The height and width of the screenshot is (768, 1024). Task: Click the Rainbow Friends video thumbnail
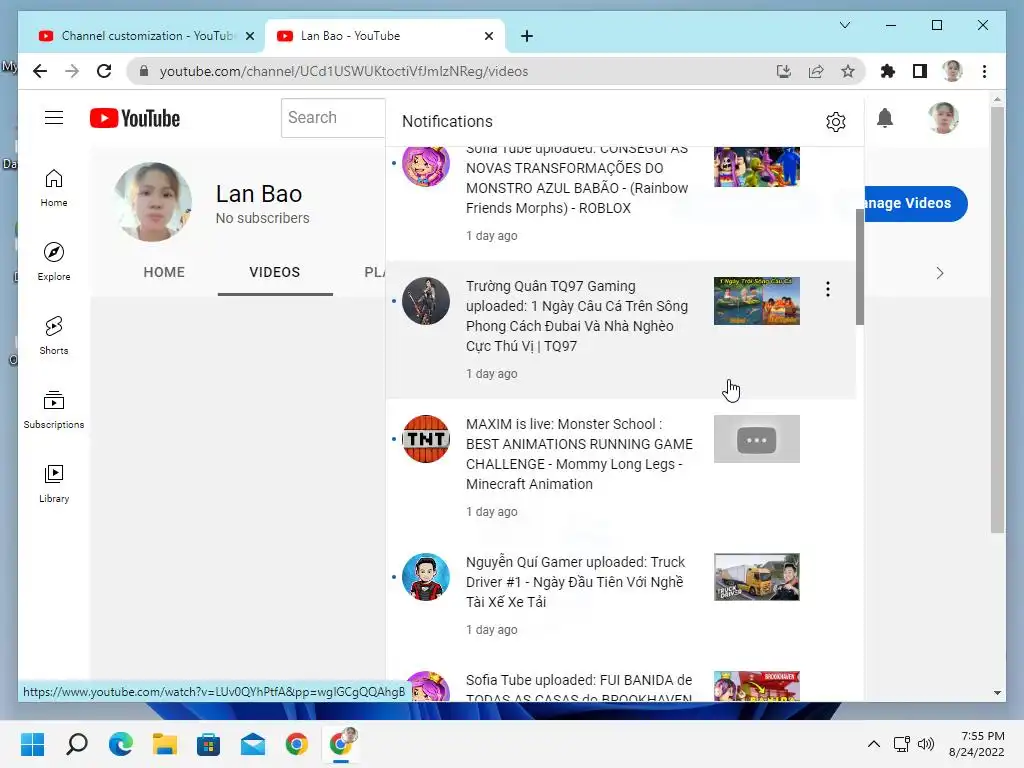pos(756,167)
